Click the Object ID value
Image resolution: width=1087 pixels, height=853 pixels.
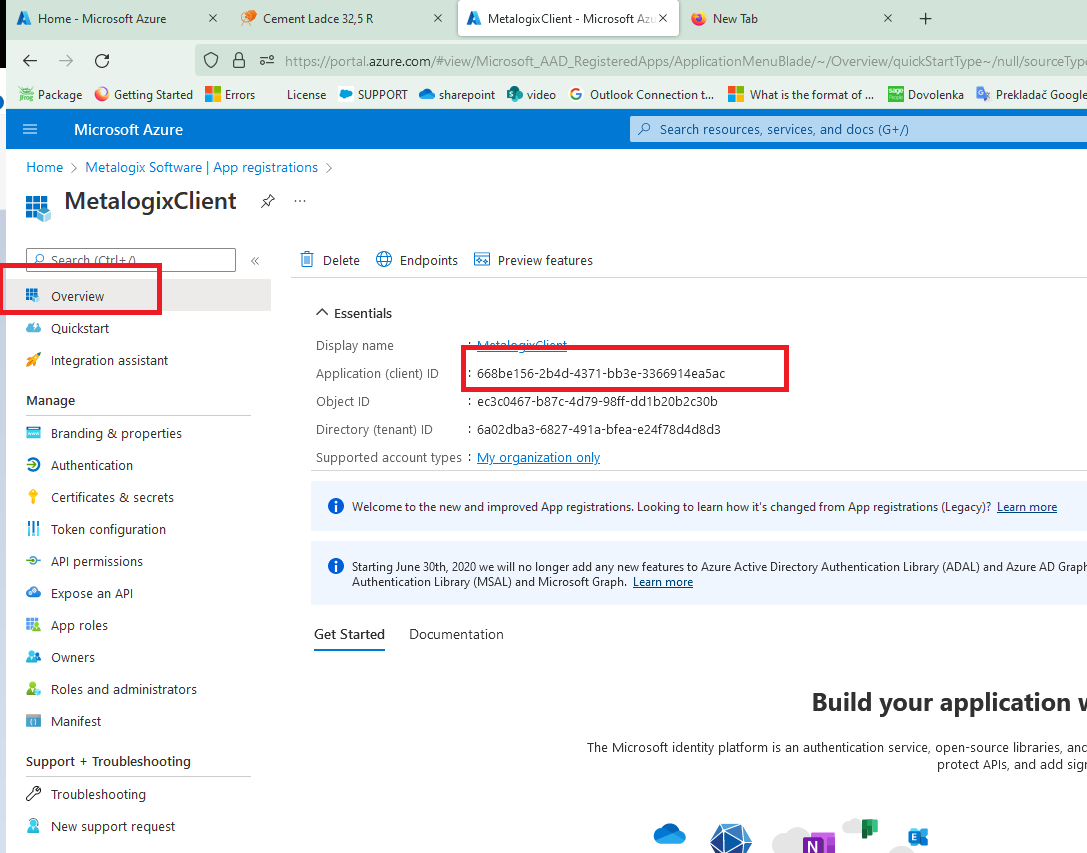[597, 402]
